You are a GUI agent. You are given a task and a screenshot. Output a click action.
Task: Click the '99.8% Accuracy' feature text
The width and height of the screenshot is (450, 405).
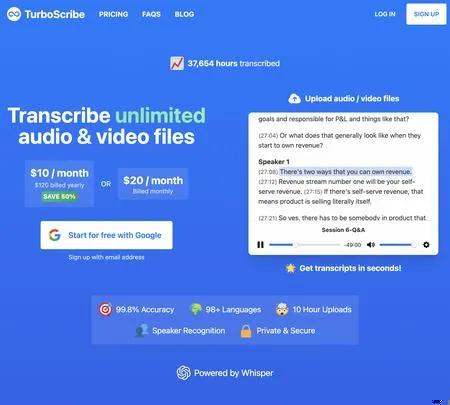145,310
